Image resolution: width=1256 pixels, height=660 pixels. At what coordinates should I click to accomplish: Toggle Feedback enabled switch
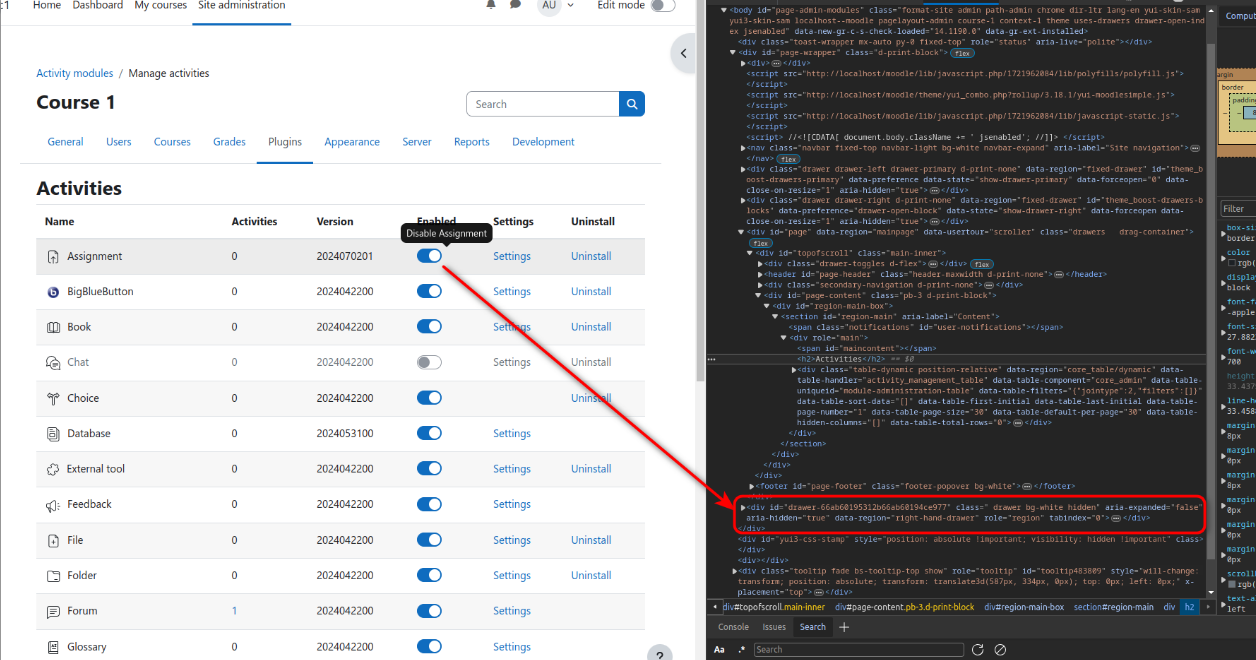pyautogui.click(x=429, y=504)
